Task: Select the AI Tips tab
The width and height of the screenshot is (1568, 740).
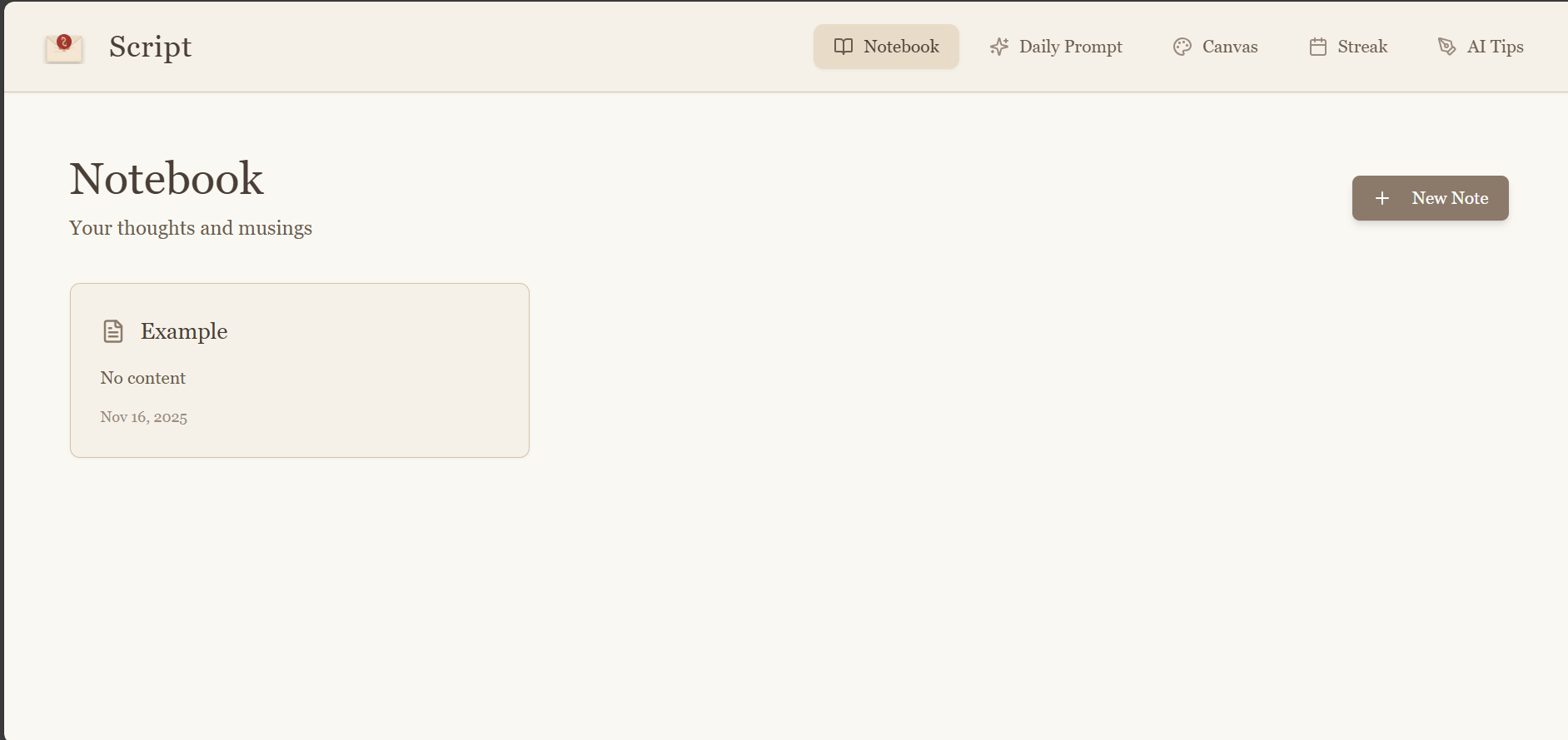Action: (x=1481, y=47)
